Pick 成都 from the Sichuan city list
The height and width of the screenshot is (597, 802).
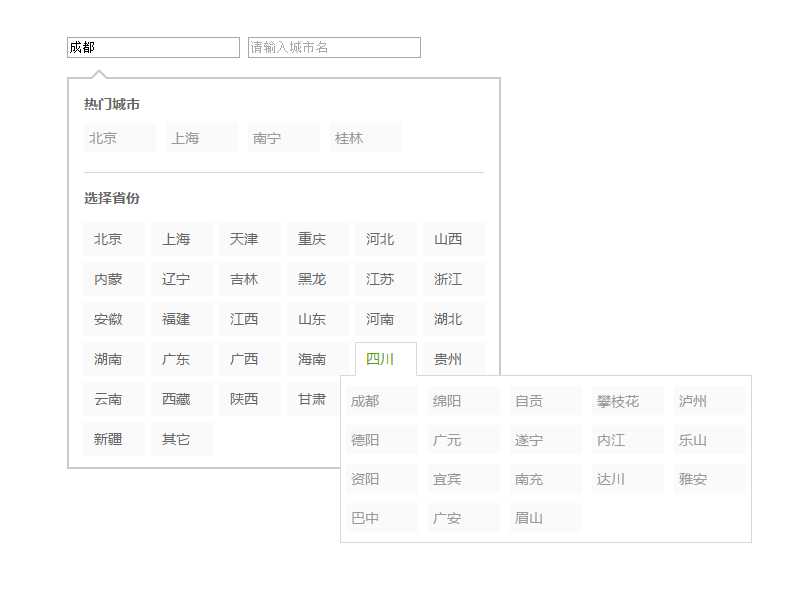[x=382, y=401]
